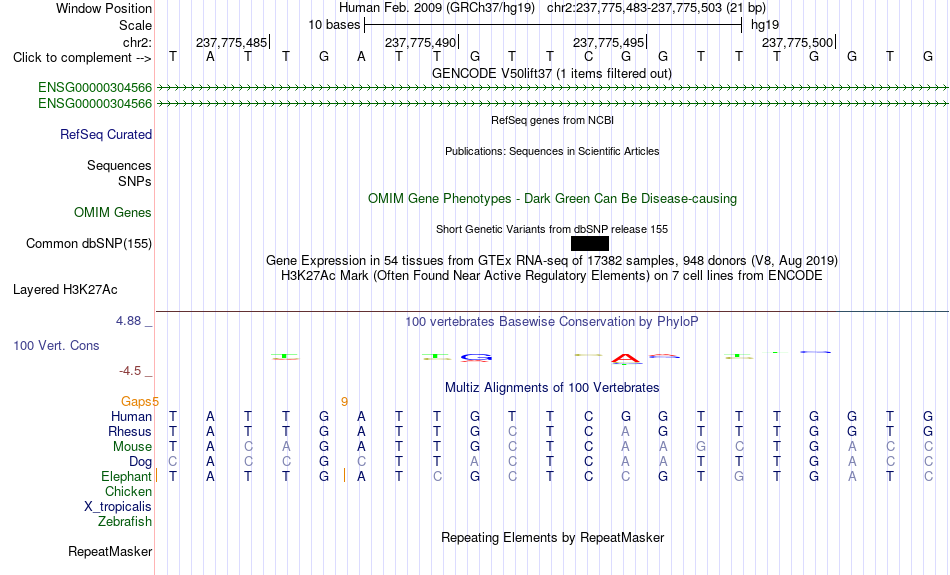The image size is (950, 575).
Task: Open Common dbSNP(155) track settings label
Action: click(89, 244)
